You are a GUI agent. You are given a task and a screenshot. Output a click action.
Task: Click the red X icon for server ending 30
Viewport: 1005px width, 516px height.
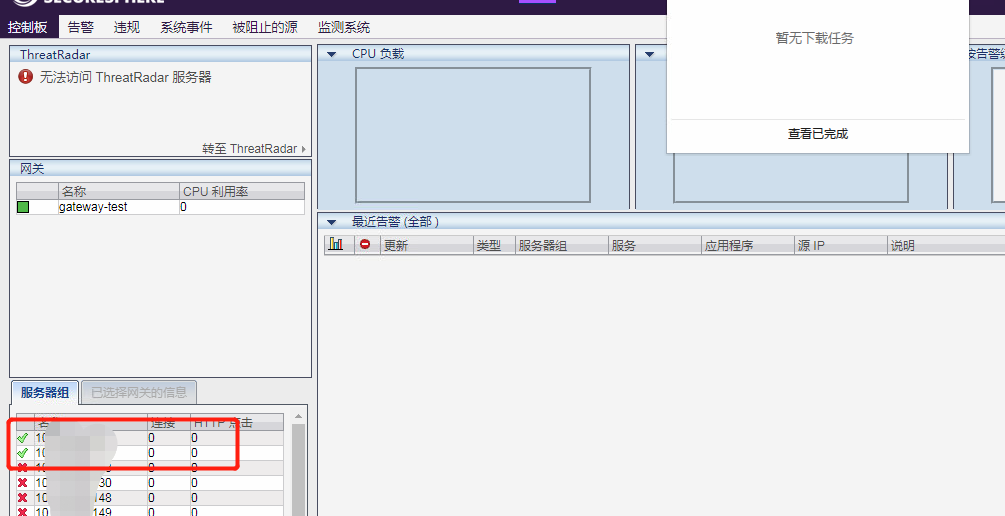pyautogui.click(x=22, y=483)
